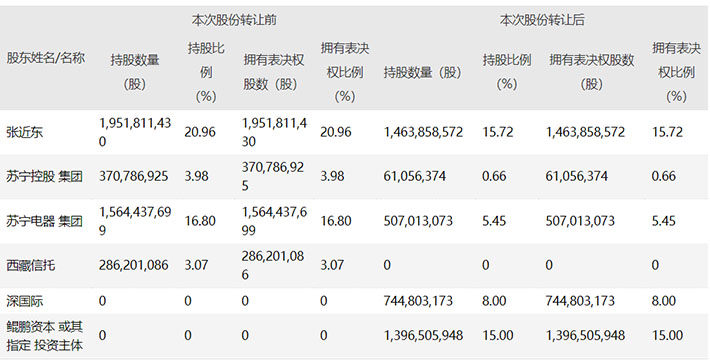Select the value 1,463,858,572 under 持股数量（股）
The height and width of the screenshot is (362, 710).
click(x=423, y=132)
